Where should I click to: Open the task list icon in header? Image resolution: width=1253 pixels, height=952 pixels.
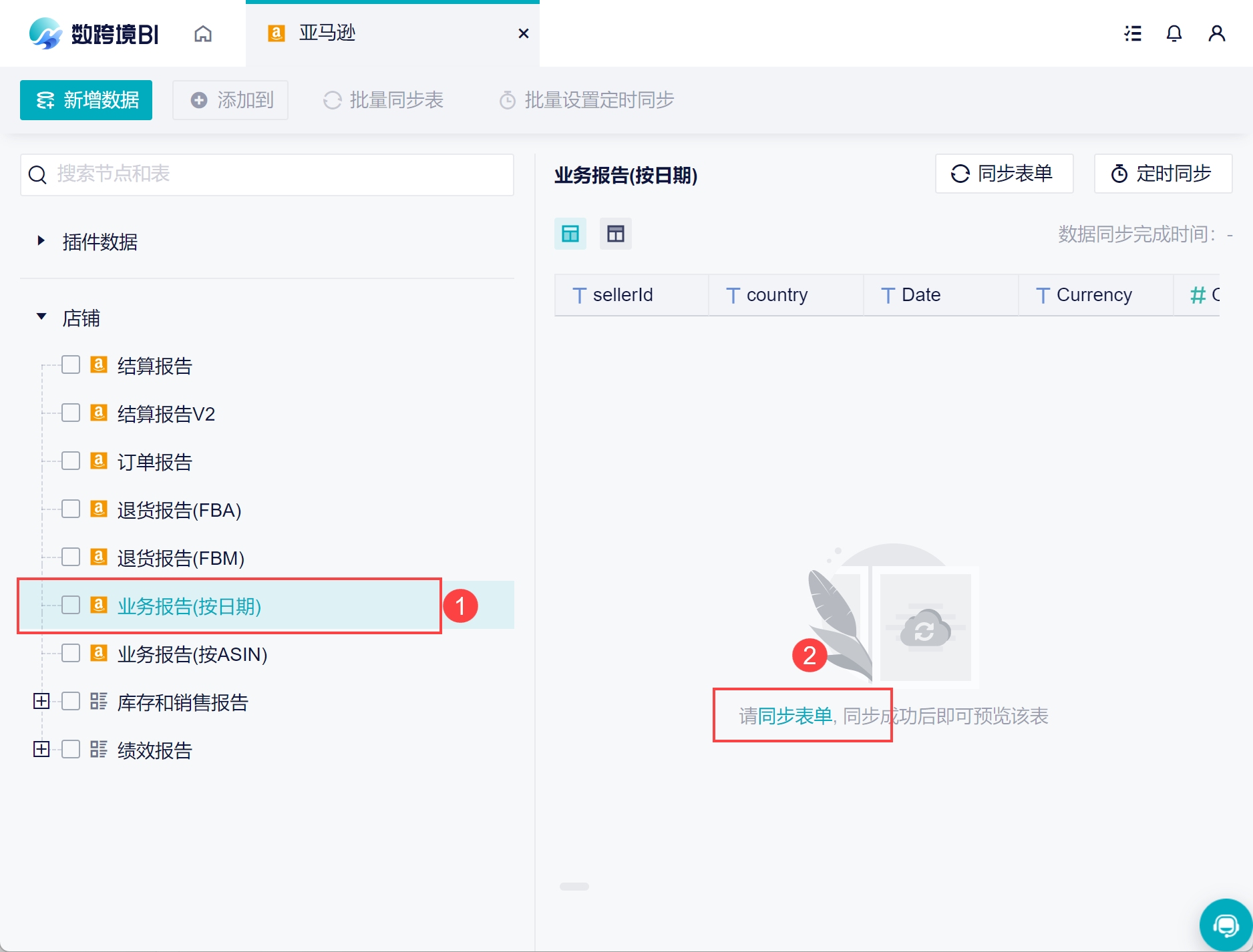1133,33
